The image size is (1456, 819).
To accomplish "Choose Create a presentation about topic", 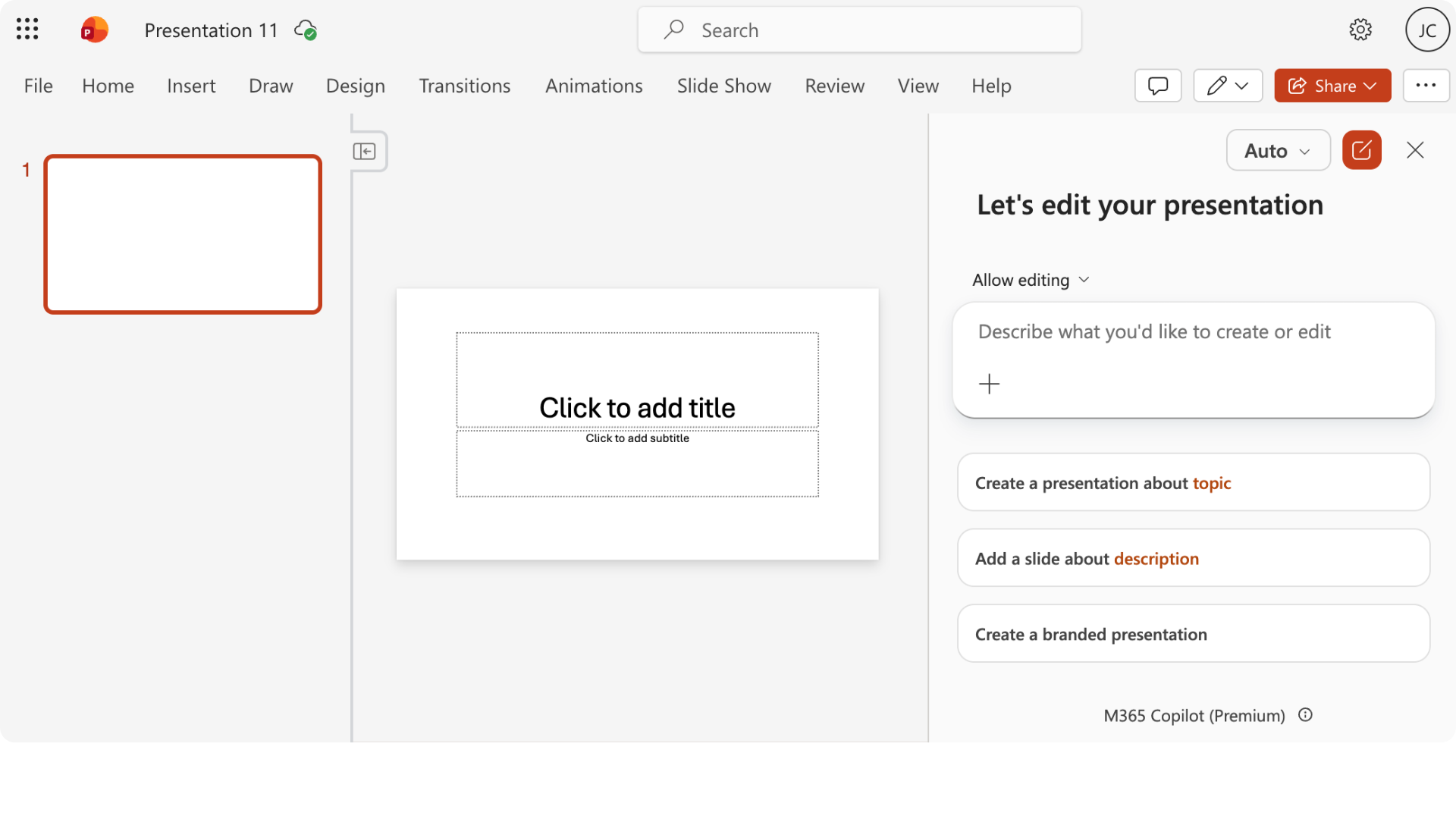I will (x=1194, y=482).
